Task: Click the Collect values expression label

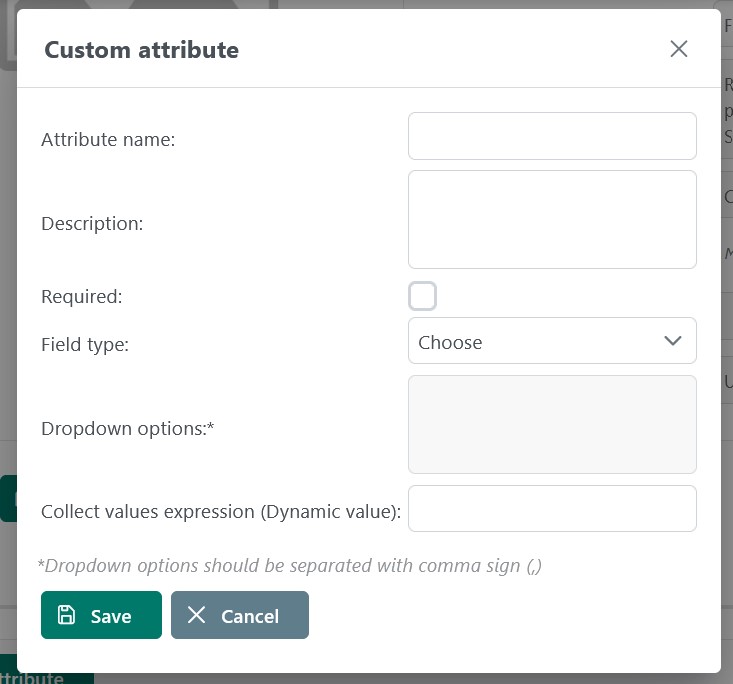Action: tap(220, 512)
